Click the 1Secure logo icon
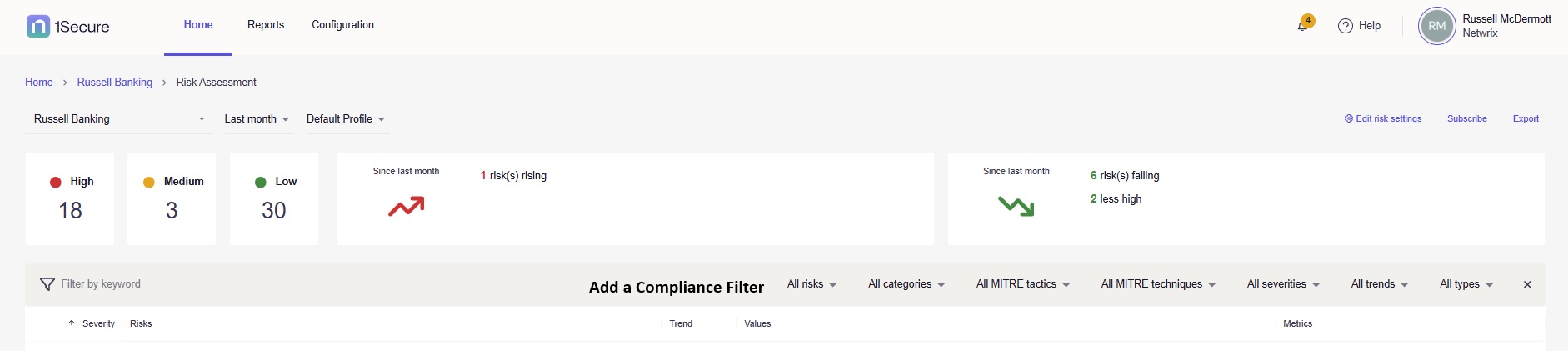1568x351 pixels. (38, 27)
